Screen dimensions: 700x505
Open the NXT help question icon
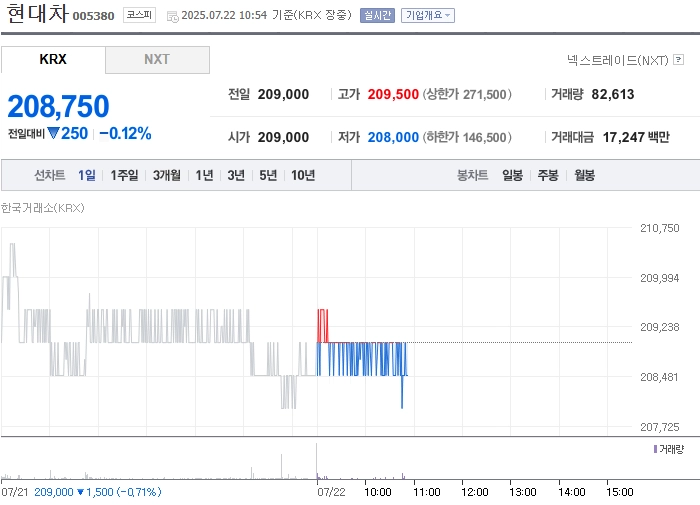point(679,59)
